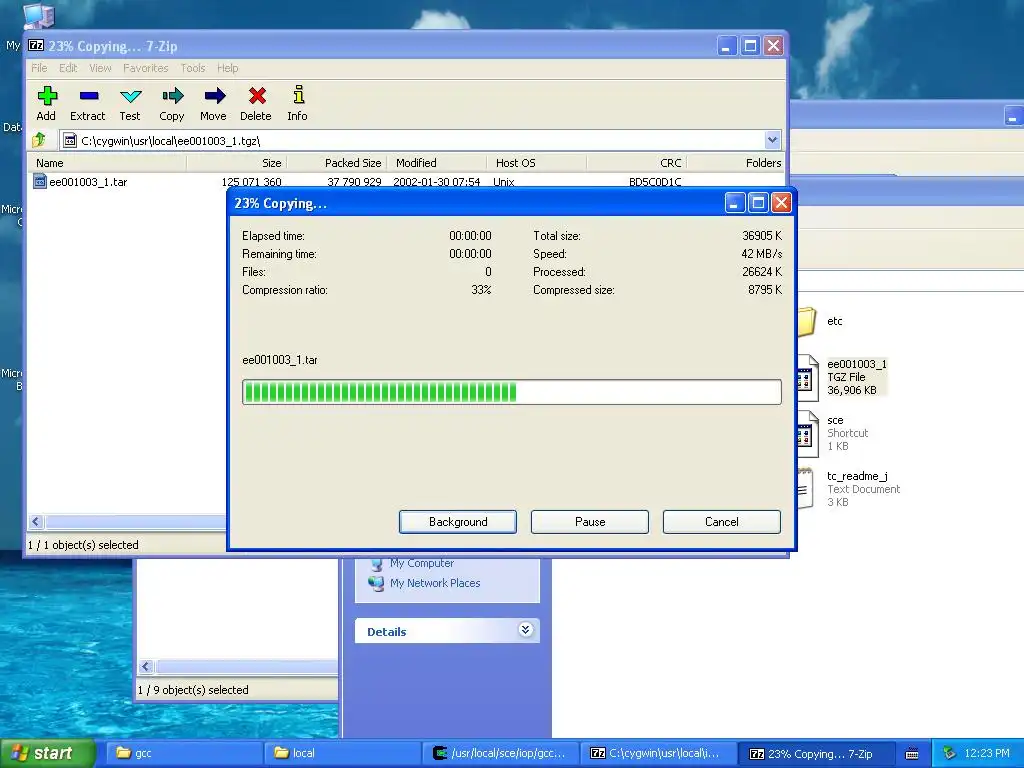Click the 1 / 9 object(s) selected status
Screen dimensions: 1024x768
[193, 690]
